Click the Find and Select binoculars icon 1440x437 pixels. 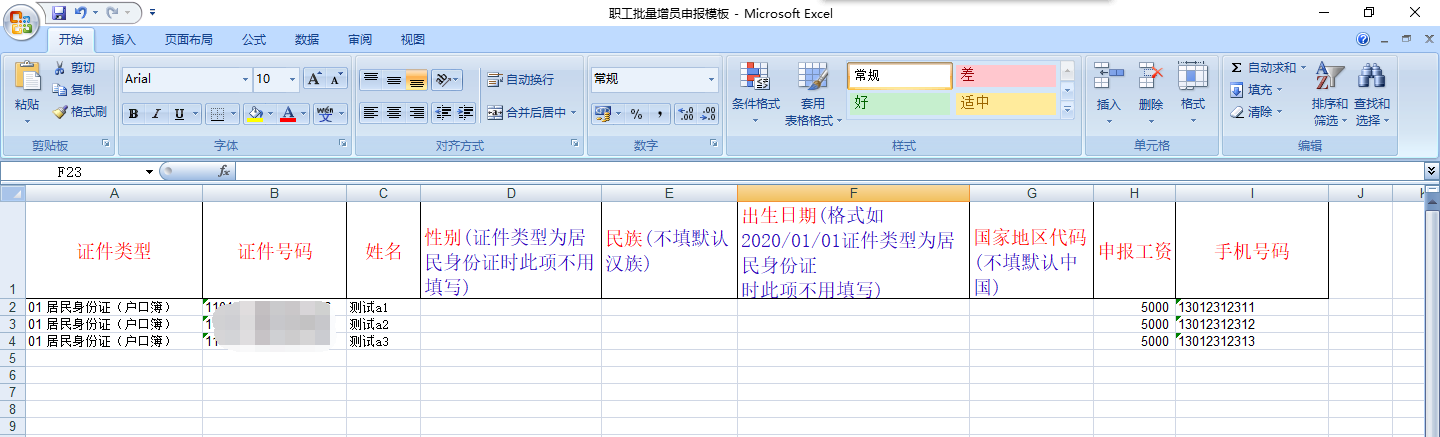coord(1371,77)
